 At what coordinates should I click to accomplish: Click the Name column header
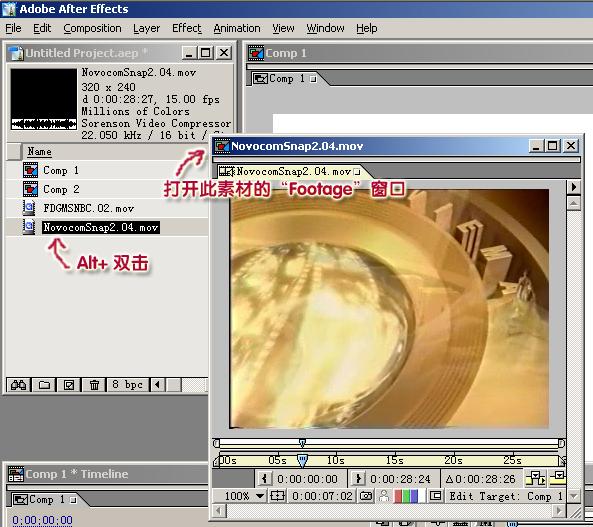(39, 152)
